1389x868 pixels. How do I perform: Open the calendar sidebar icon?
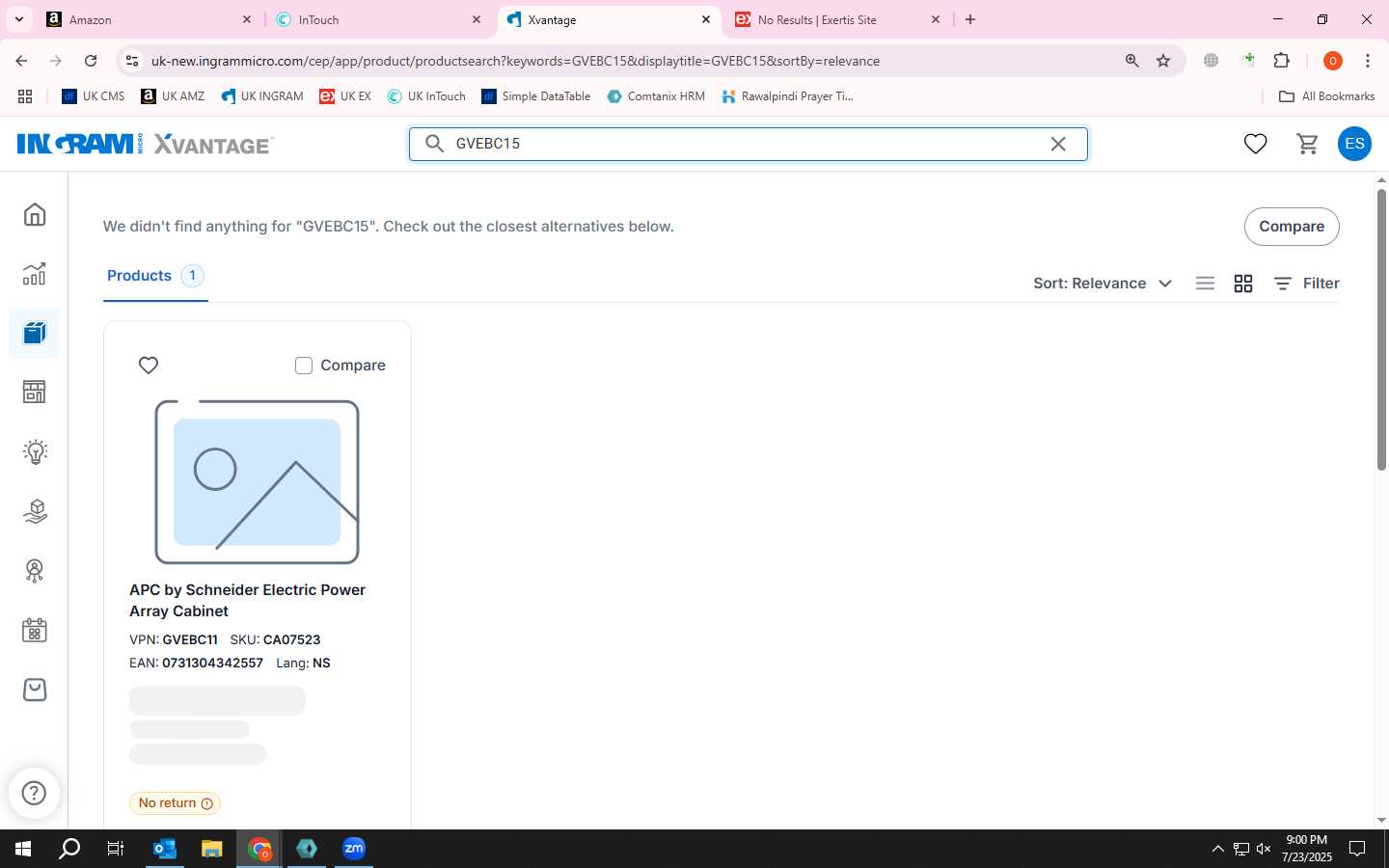pyautogui.click(x=35, y=631)
